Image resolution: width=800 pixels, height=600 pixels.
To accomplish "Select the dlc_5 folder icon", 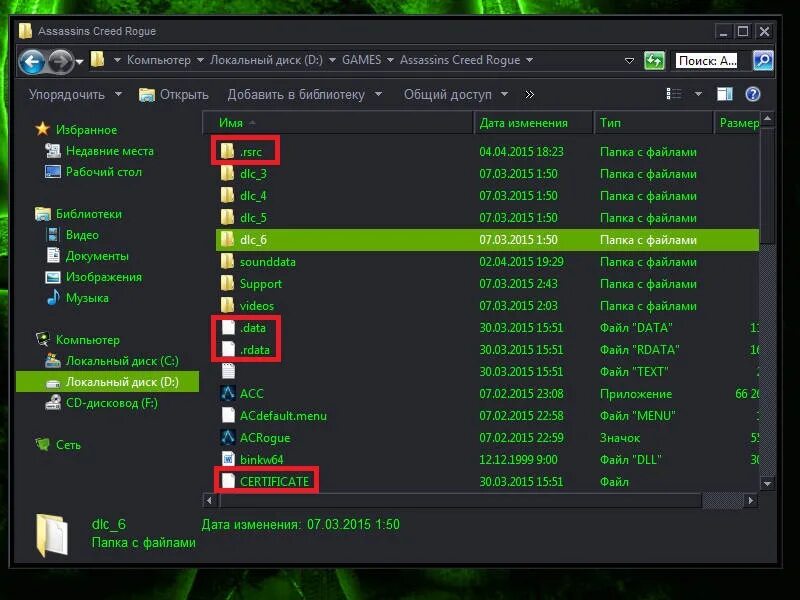I will click(x=227, y=217).
